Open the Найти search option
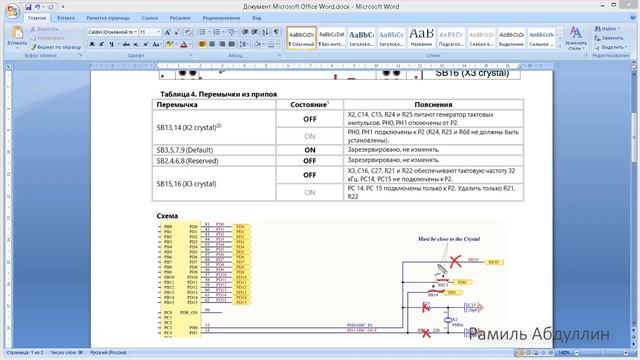The image size is (640, 360). pos(607,29)
